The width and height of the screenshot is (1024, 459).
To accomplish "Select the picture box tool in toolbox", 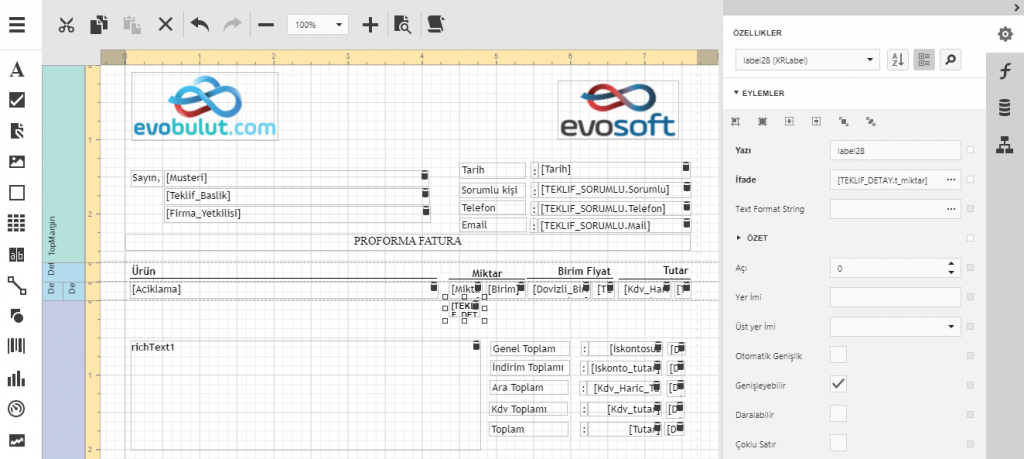I will [x=17, y=161].
